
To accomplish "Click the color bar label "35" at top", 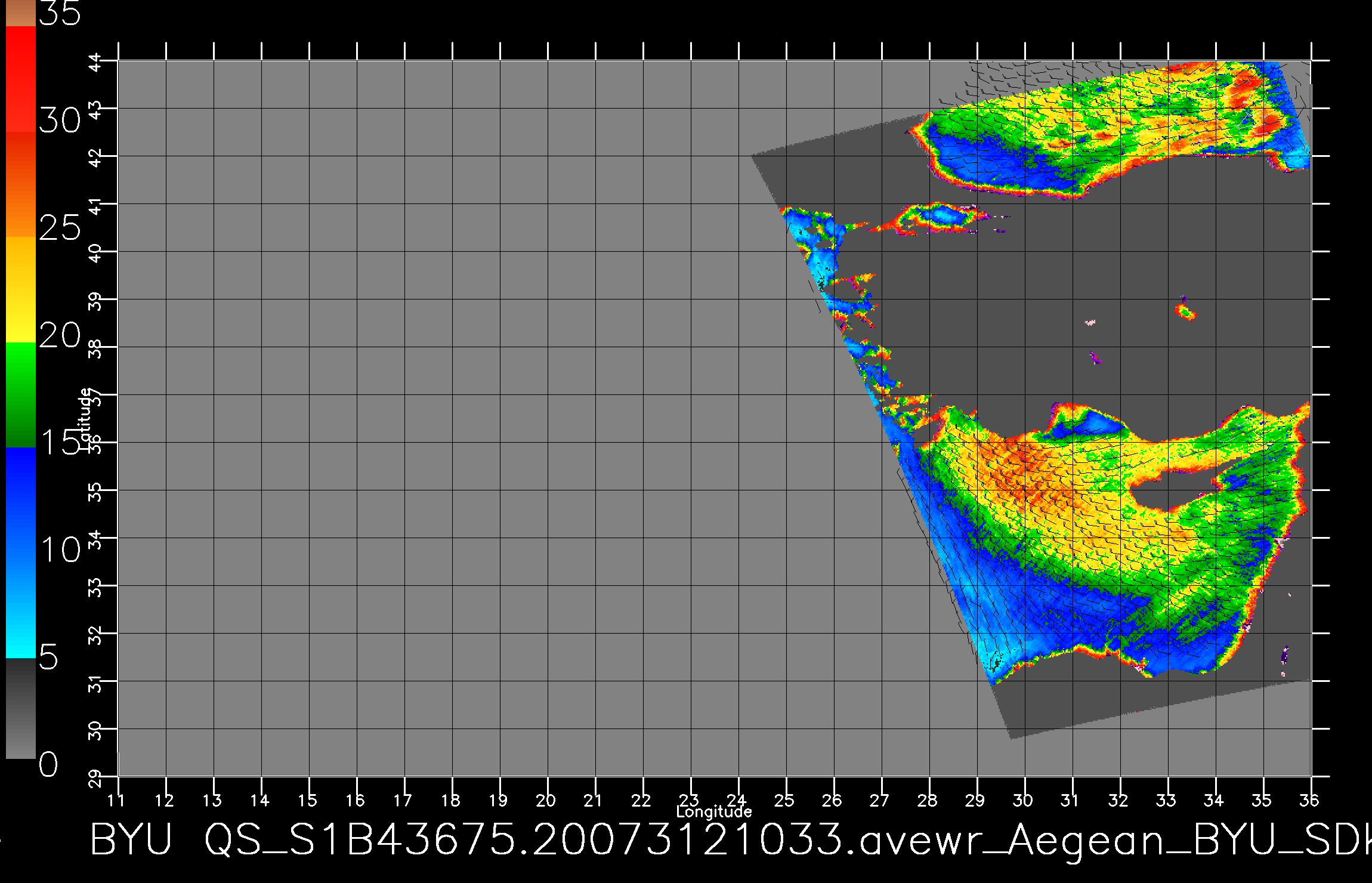I will 60,13.
